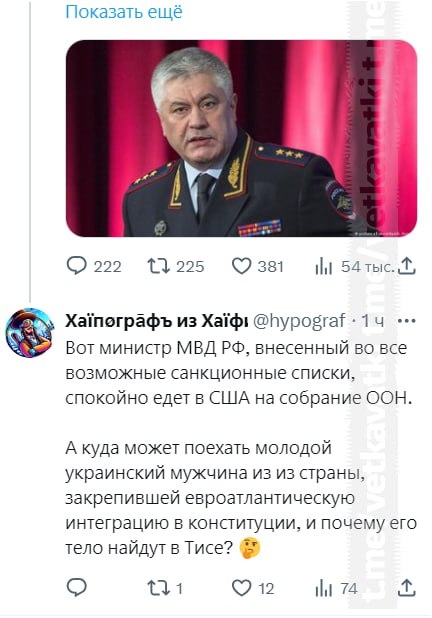View analytics showing 74 views on reply

(x=336, y=589)
